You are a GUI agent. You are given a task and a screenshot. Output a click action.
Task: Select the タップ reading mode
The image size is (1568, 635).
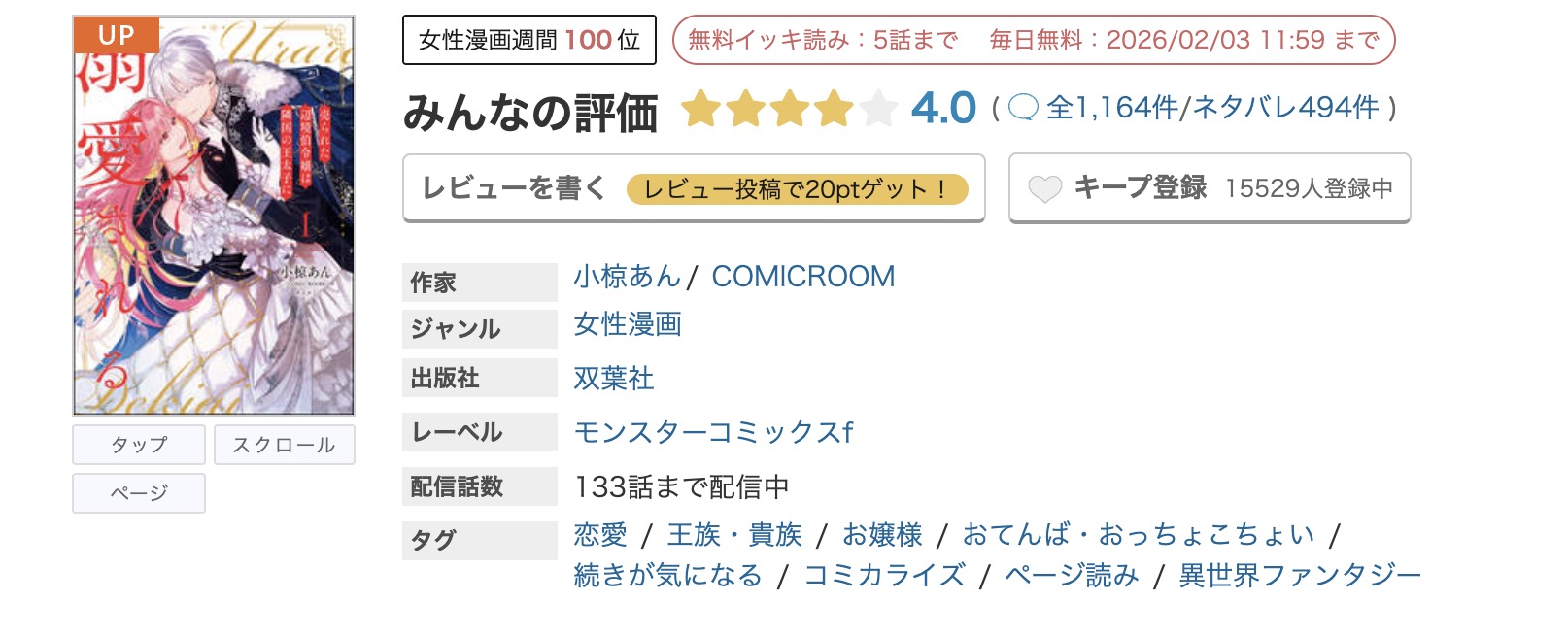[x=137, y=444]
